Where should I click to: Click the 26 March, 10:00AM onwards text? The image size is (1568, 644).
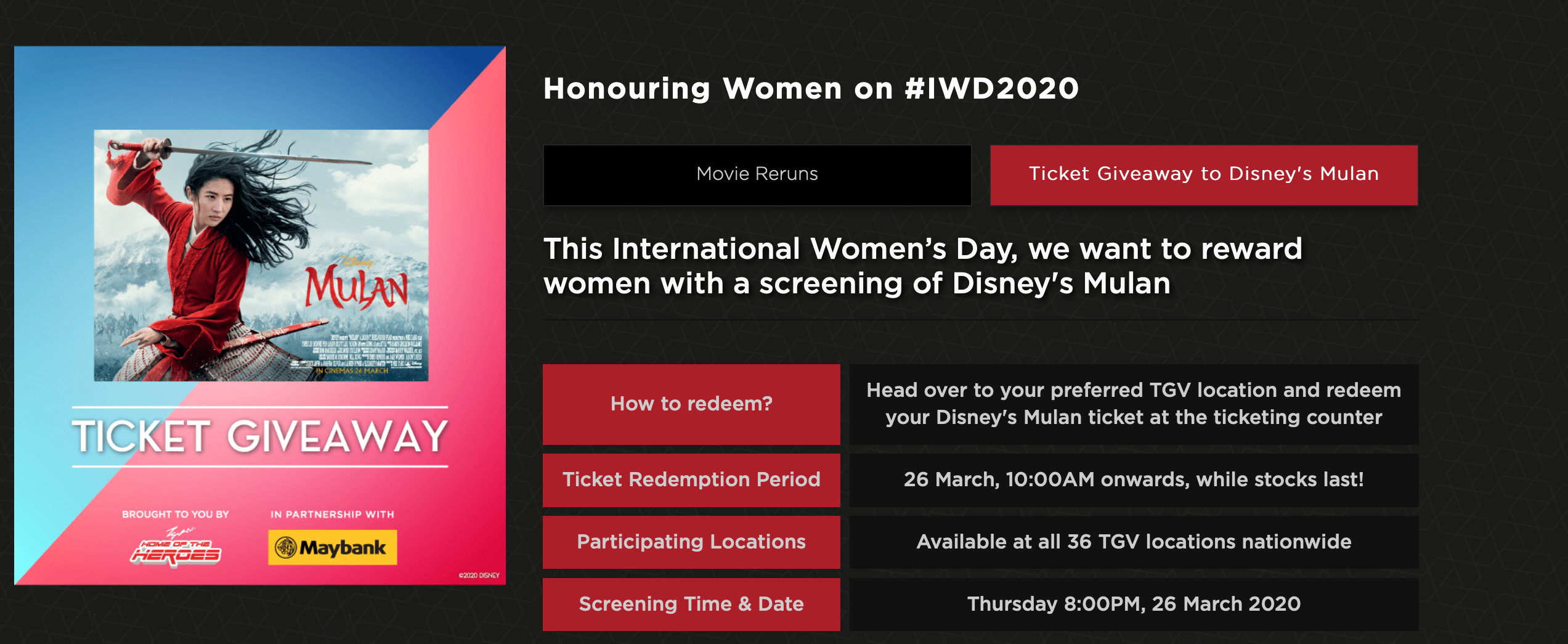click(1134, 479)
